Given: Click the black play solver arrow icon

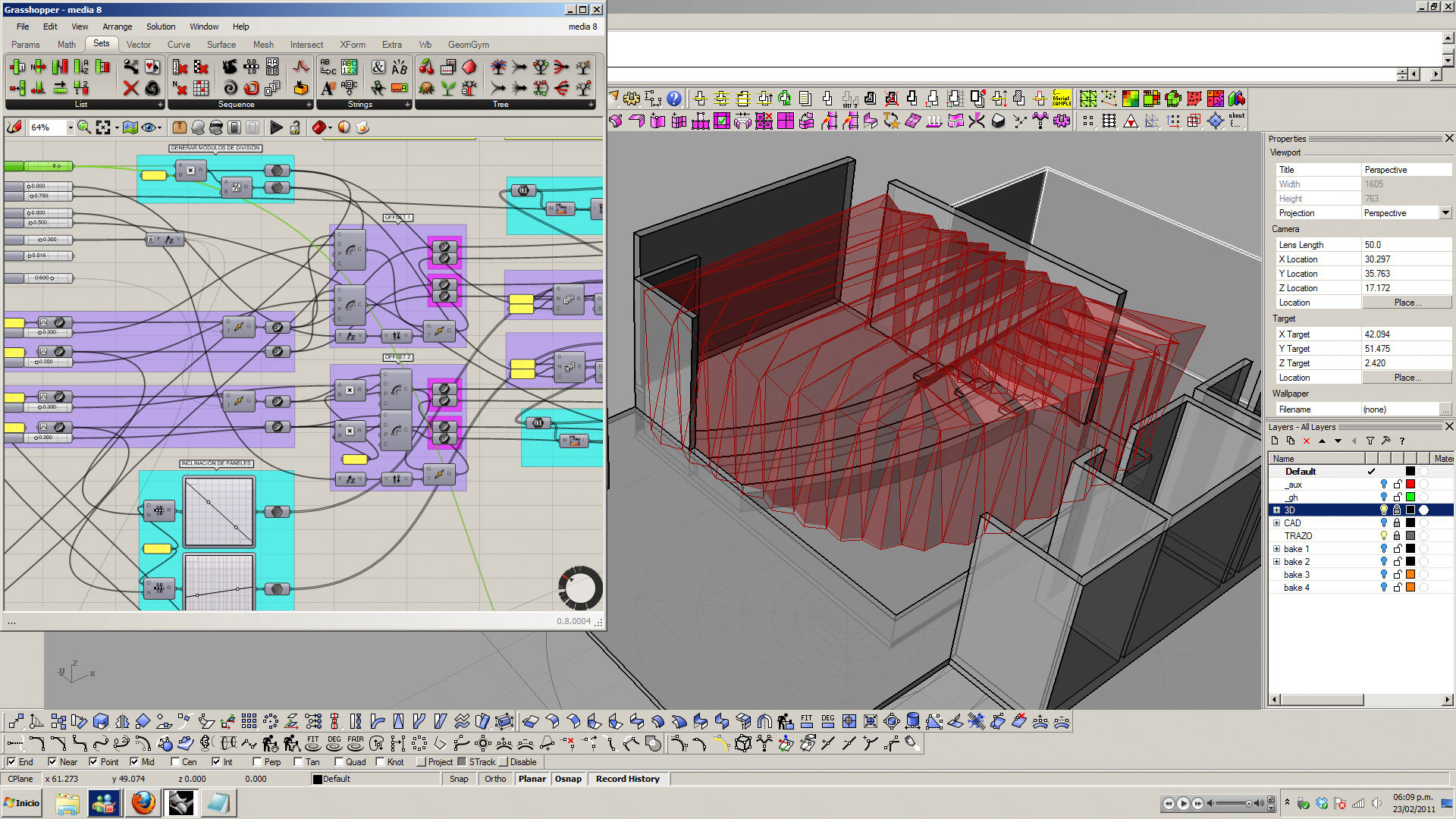Looking at the screenshot, I should point(276,127).
